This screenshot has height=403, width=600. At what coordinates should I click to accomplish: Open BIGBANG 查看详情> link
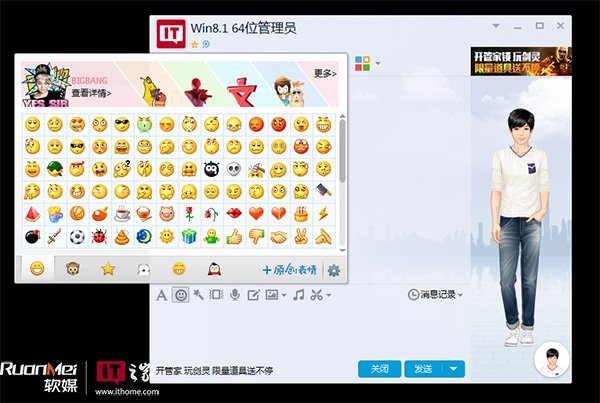click(91, 93)
